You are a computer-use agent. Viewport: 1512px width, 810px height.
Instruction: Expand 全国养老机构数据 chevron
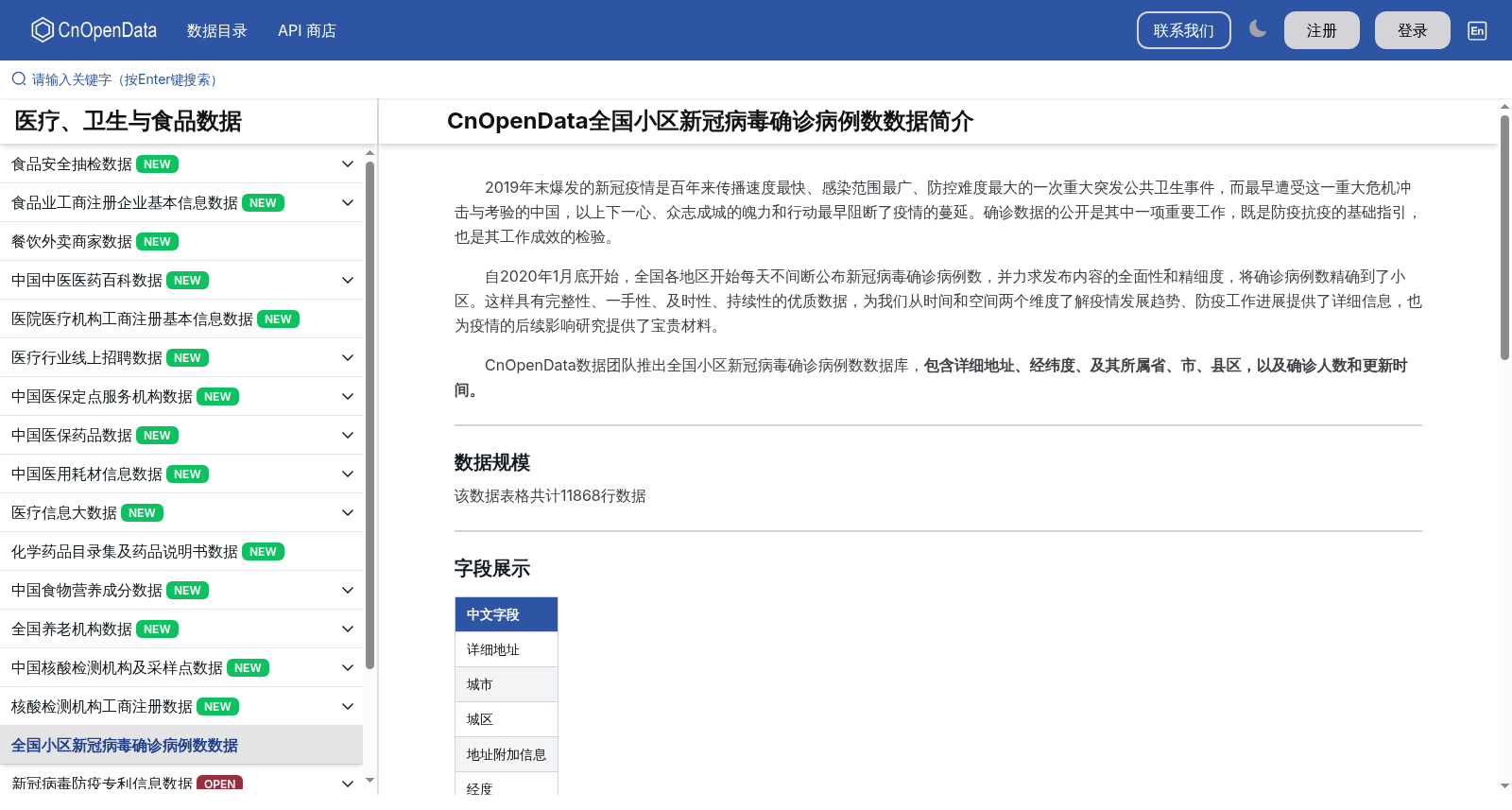[x=348, y=629]
